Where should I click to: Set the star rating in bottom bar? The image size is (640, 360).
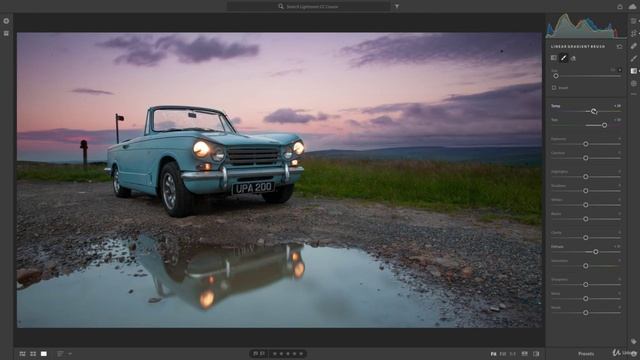tap(288, 354)
